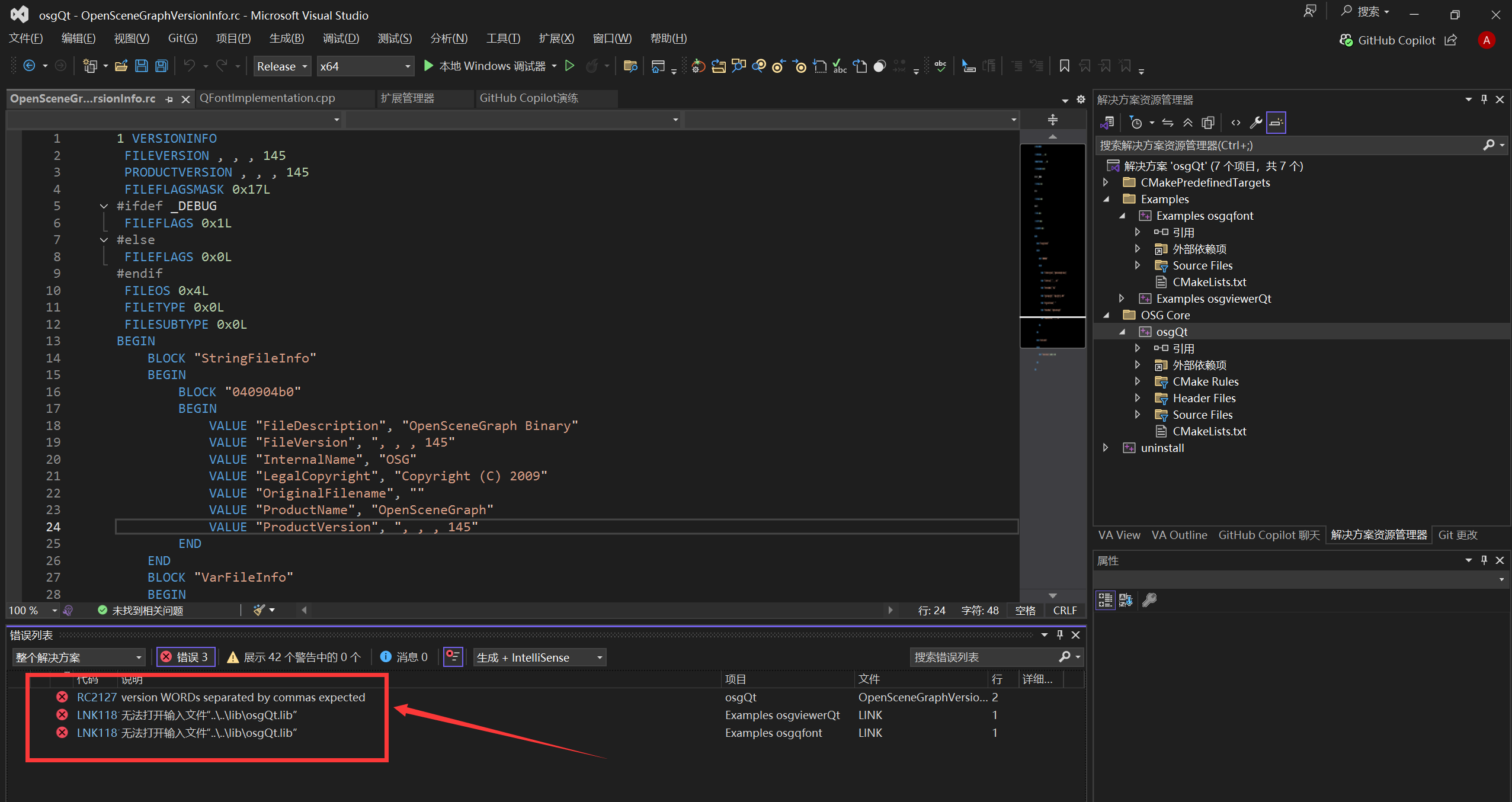Click the Open File folder icon
The height and width of the screenshot is (802, 1512).
(121, 66)
